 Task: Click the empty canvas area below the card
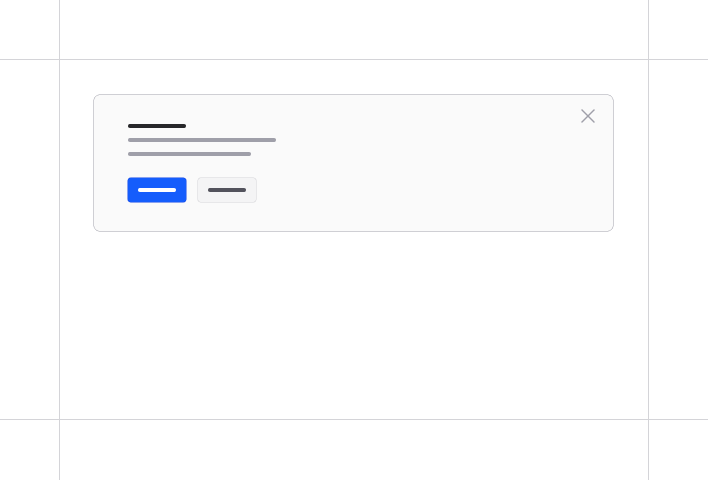click(354, 330)
